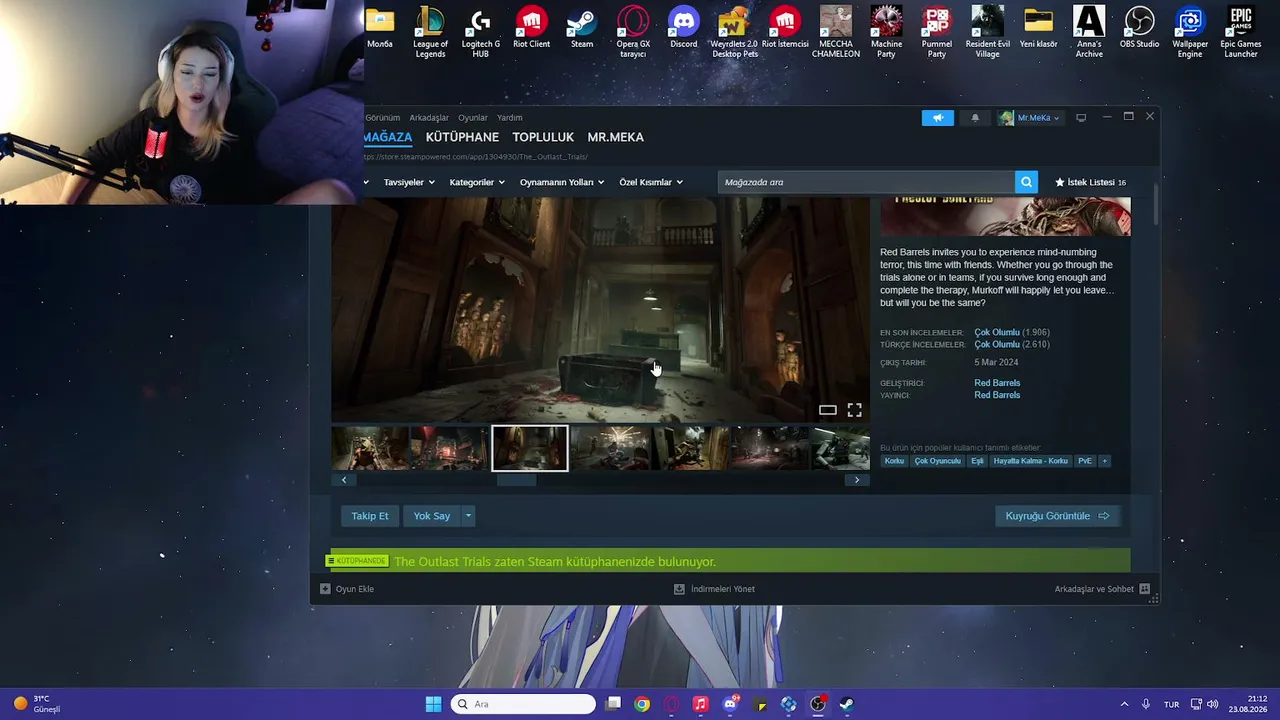The height and width of the screenshot is (720, 1280).
Task: Open the arrow dropdown beside Yok Say
Action: click(467, 516)
